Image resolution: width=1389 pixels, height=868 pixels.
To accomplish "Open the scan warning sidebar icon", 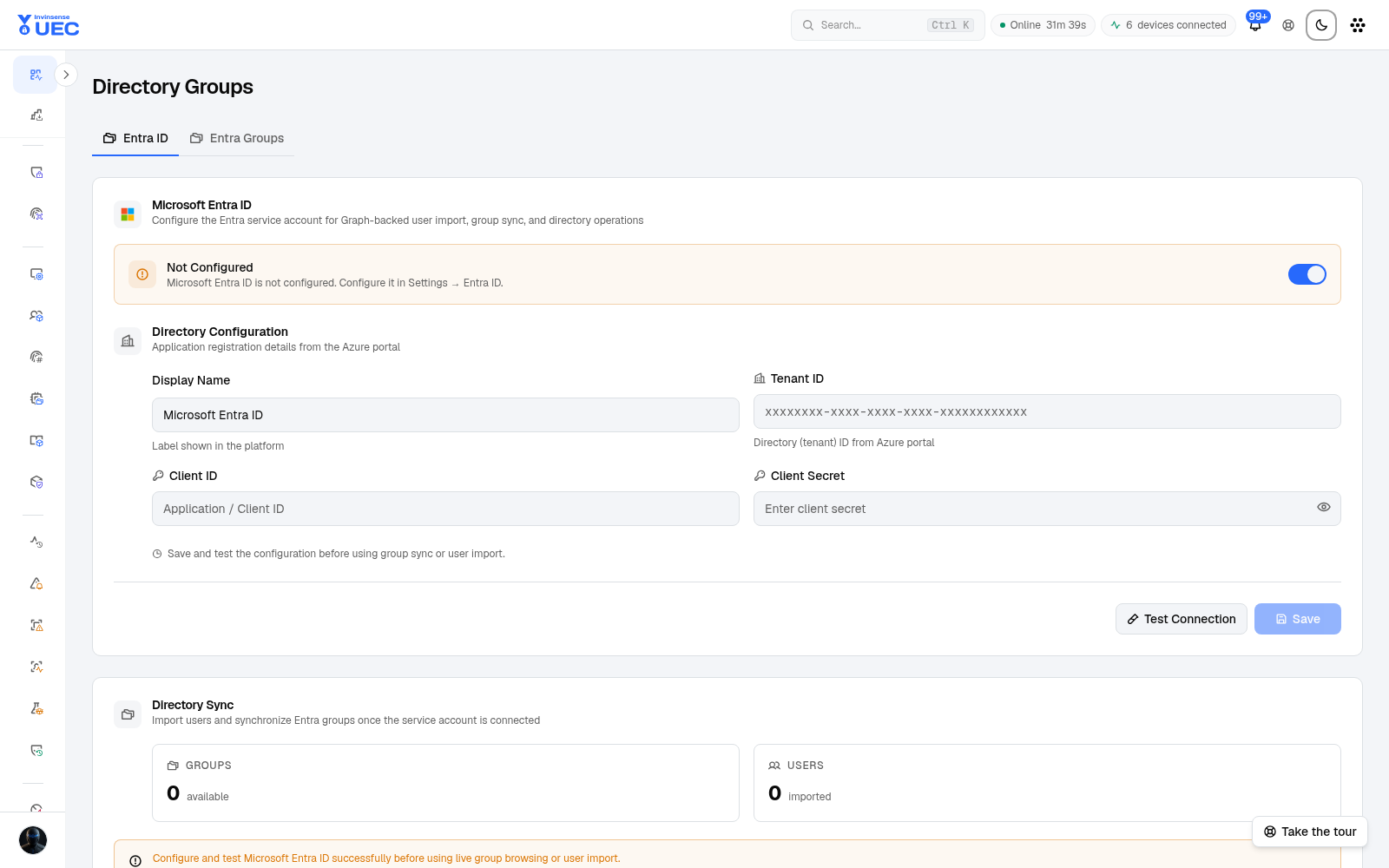I will (x=36, y=625).
